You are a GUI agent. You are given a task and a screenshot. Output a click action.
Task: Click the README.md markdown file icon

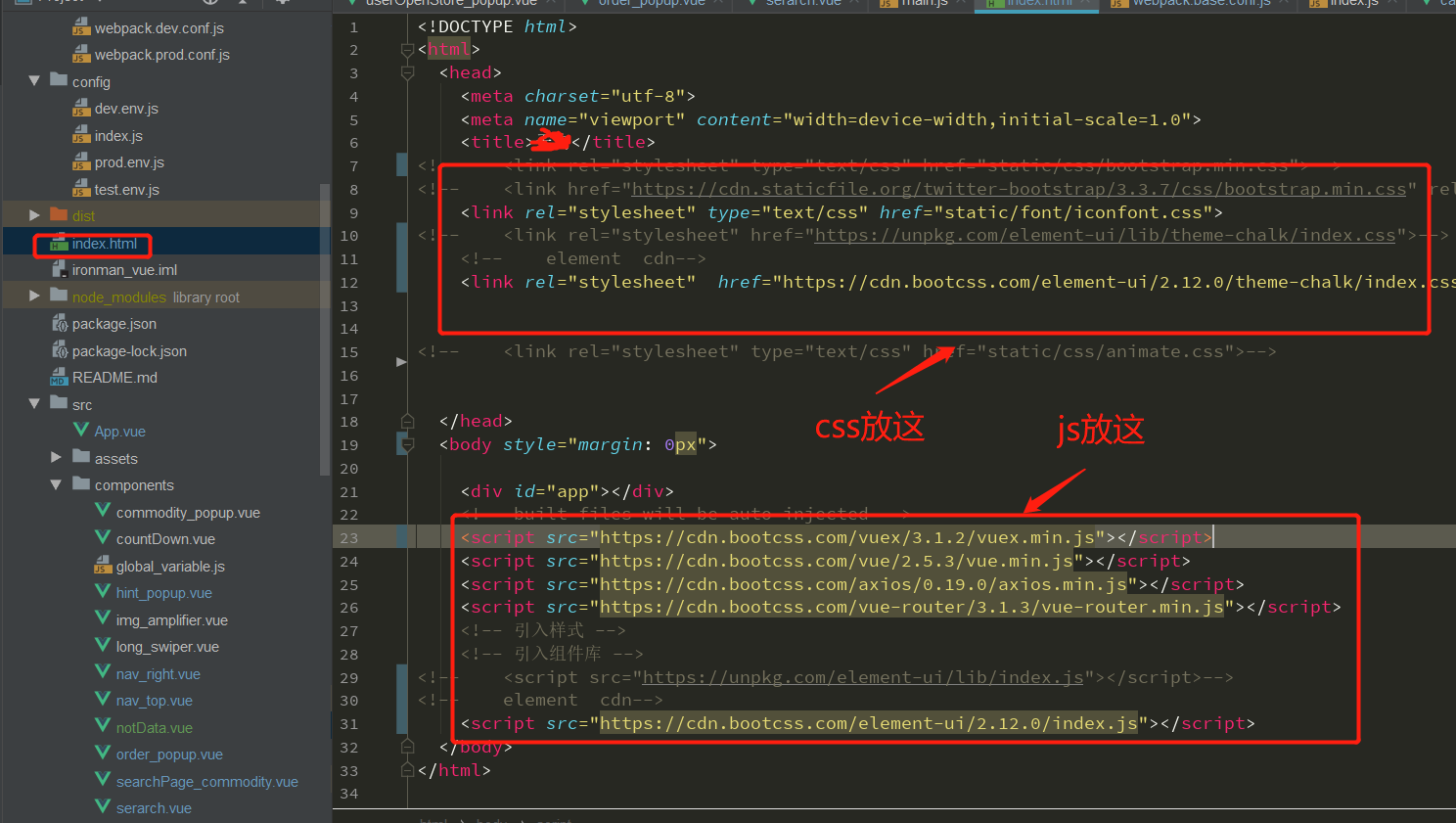[59, 377]
